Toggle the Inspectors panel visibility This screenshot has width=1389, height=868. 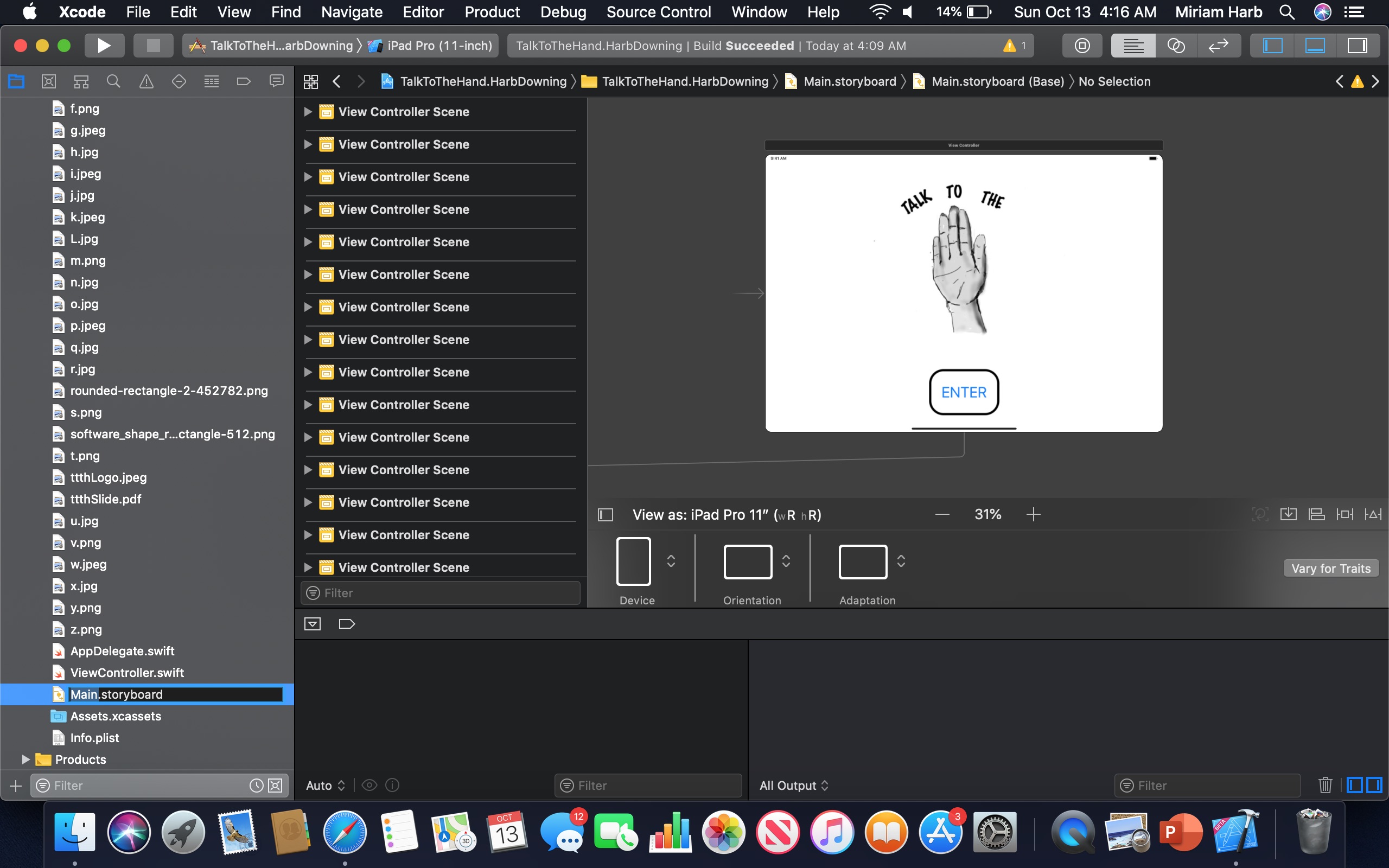[x=1357, y=46]
